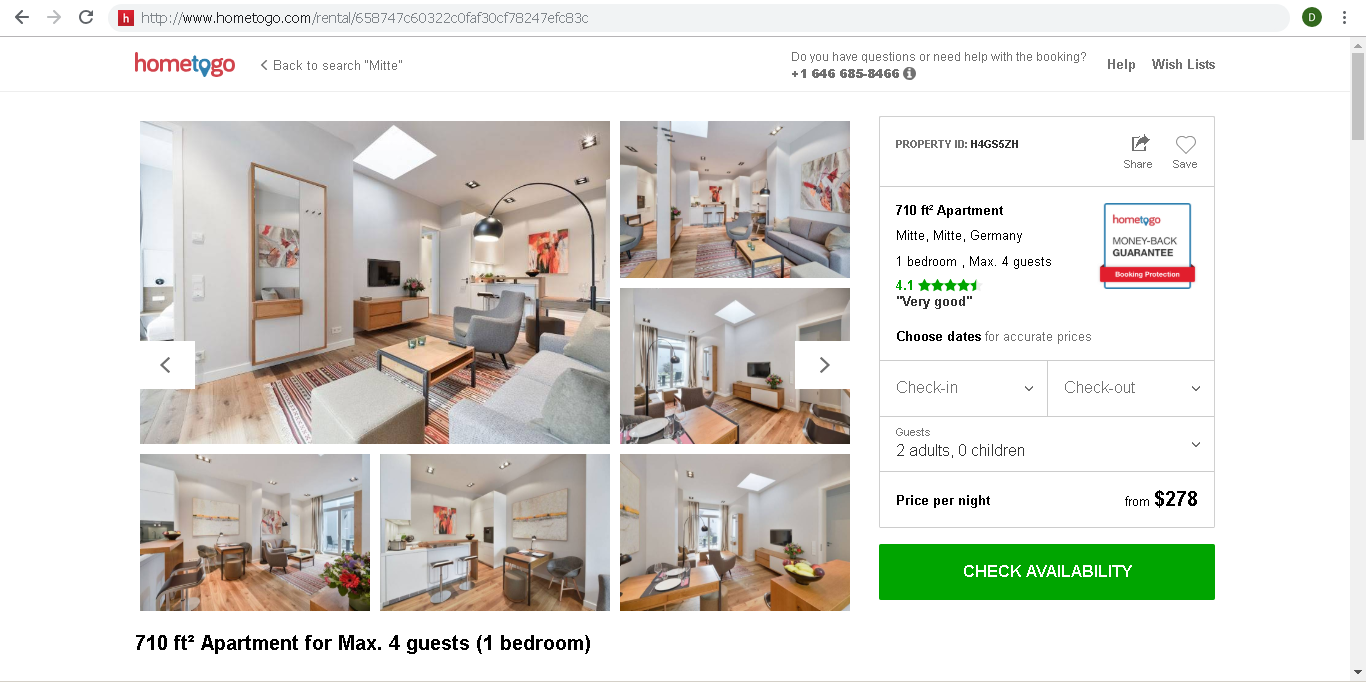Open the kitchen bar stools thumbnail photo
Screen dimensions: 1366x683
click(495, 532)
